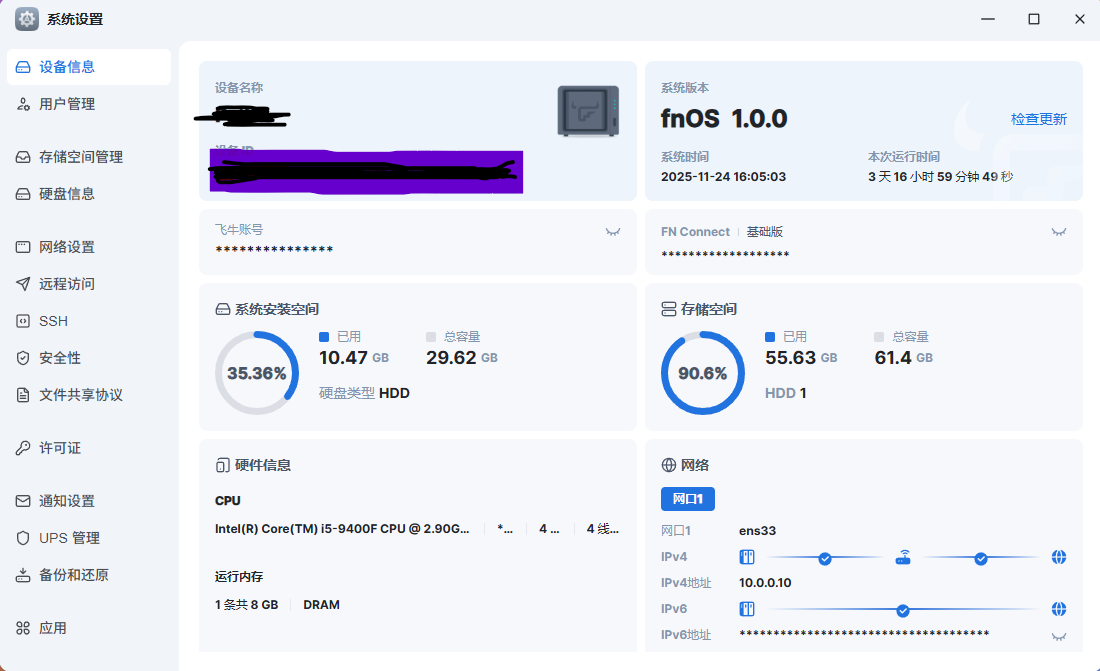Click the 55.63 GB used storage value
The width and height of the screenshot is (1100, 671).
point(801,358)
